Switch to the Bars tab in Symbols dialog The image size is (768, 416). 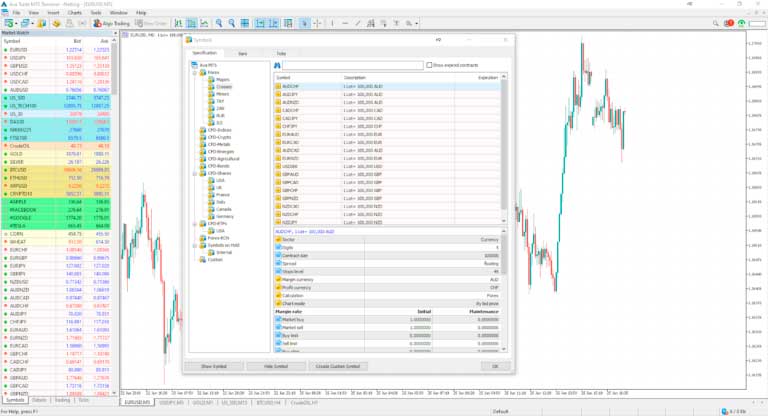tap(242, 53)
